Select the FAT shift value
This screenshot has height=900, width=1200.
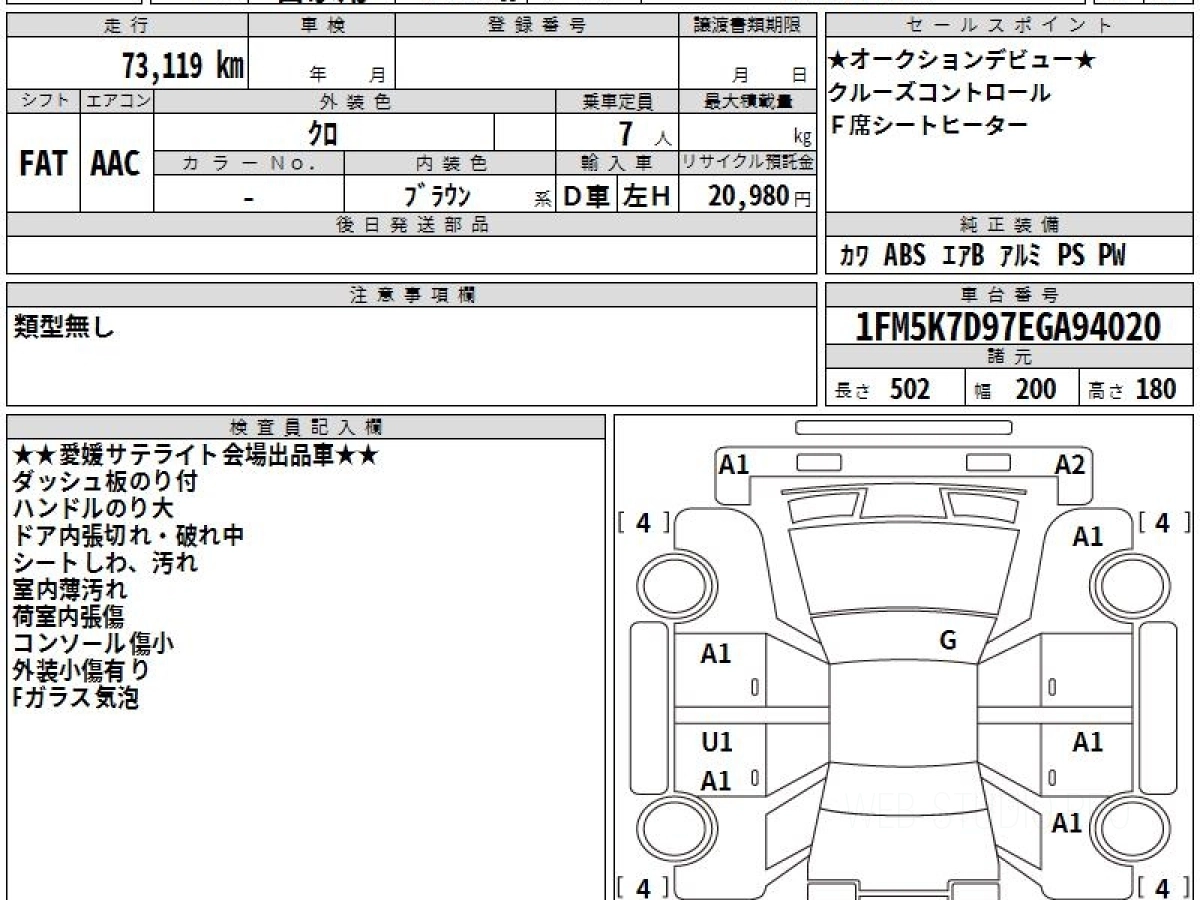pyautogui.click(x=43, y=163)
